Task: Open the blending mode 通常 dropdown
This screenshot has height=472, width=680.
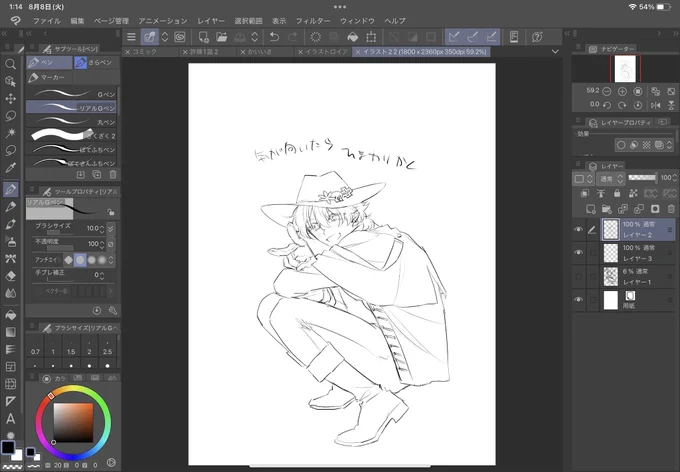Action: point(611,179)
